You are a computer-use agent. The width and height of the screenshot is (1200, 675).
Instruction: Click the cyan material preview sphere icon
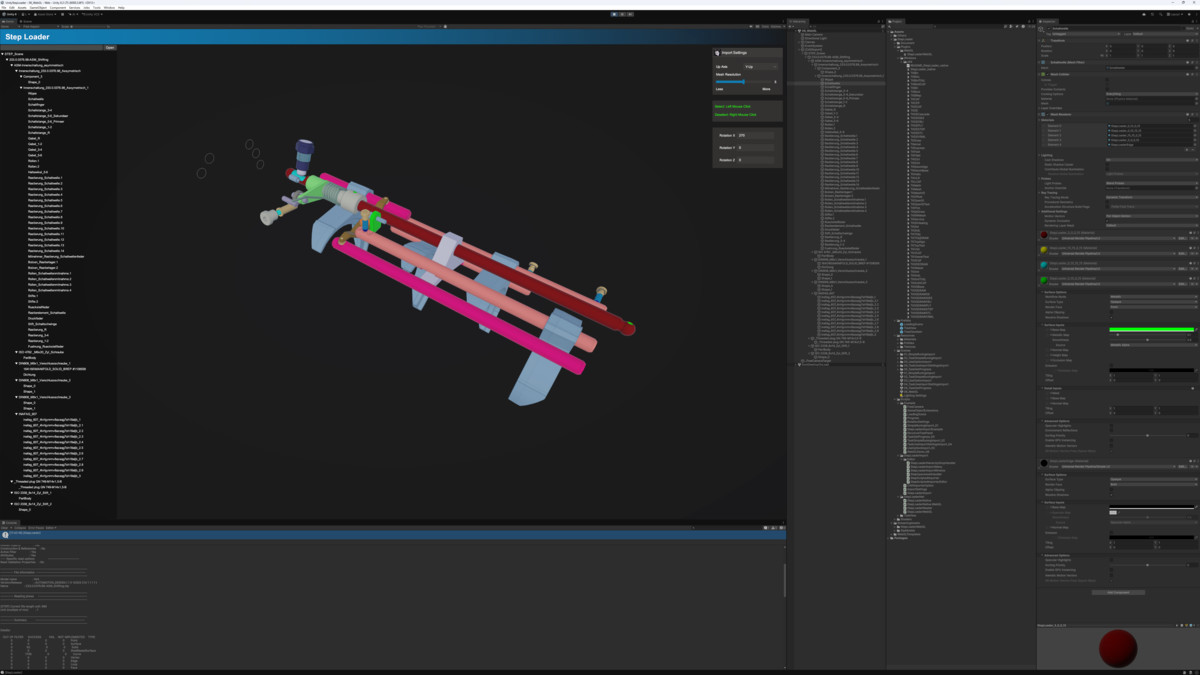(x=1044, y=265)
